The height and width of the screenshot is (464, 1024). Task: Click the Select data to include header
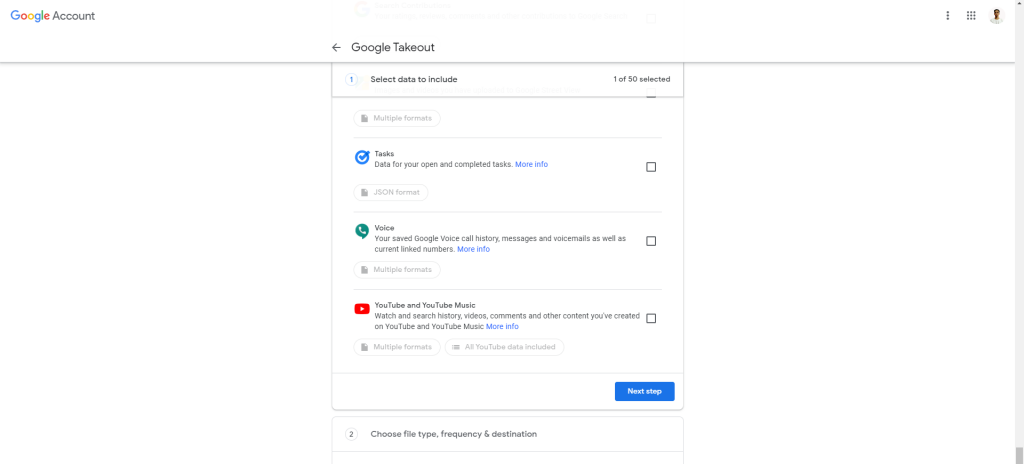[414, 80]
